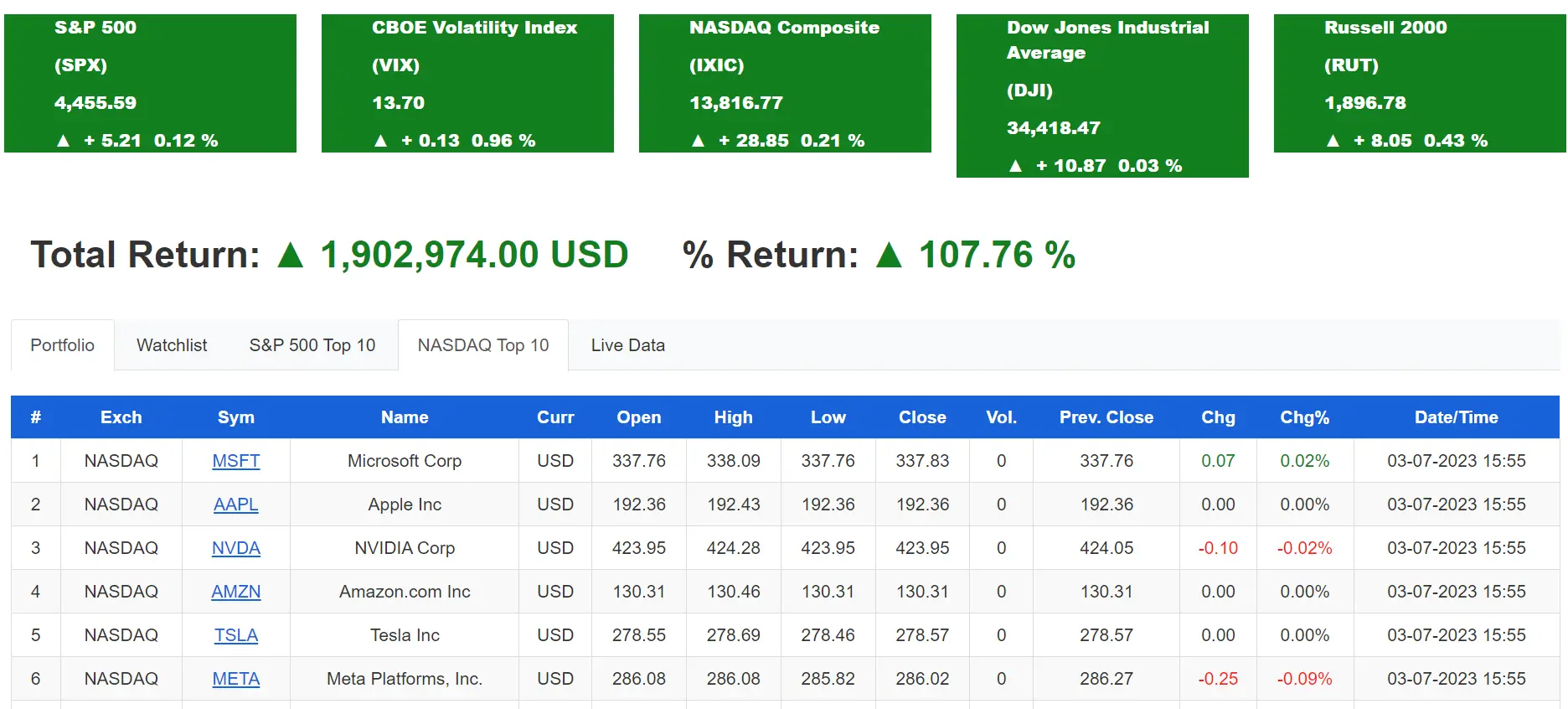Click Amazon's high price 130.46
The width and height of the screenshot is (1568, 709).
734,592
